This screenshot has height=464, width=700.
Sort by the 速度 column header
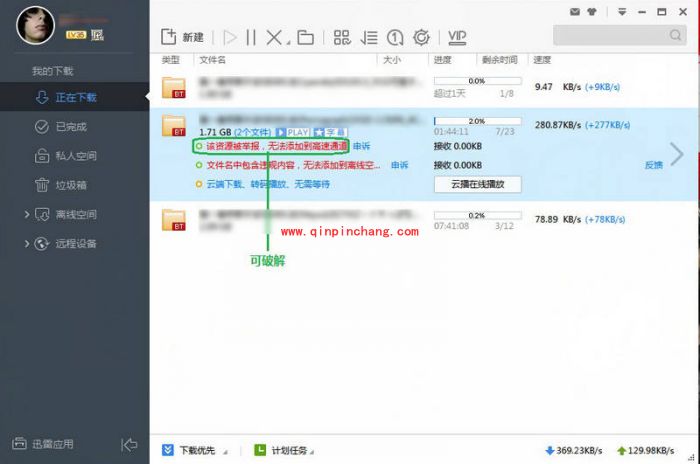coord(542,60)
